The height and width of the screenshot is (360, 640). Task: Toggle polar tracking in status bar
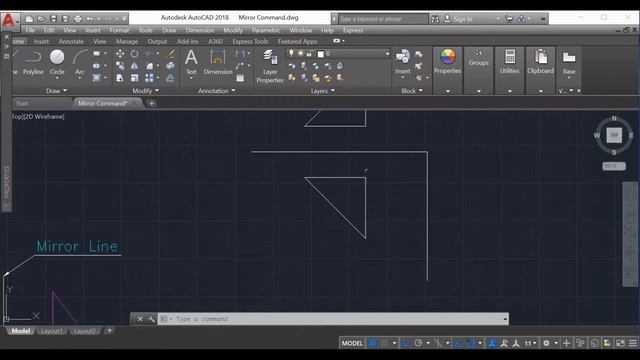click(418, 343)
